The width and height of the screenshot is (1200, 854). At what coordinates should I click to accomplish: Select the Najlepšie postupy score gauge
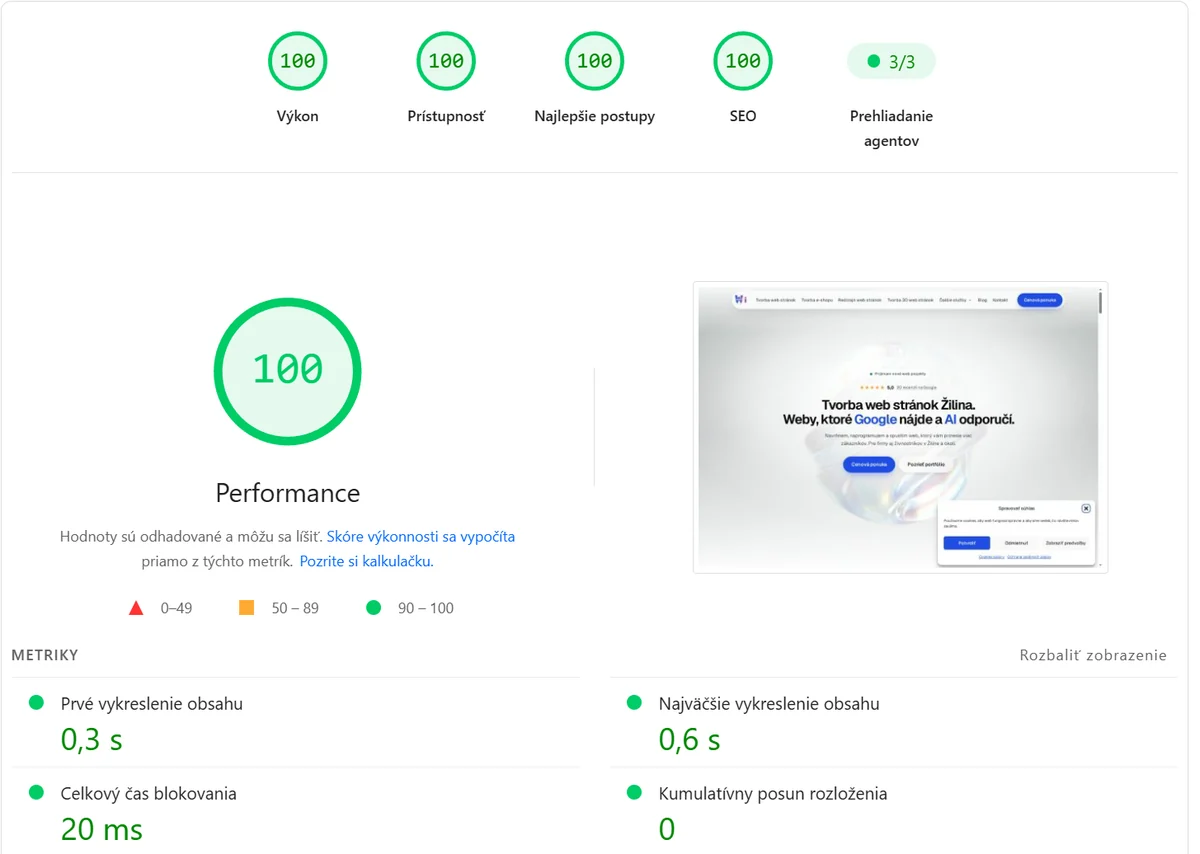[x=594, y=61]
